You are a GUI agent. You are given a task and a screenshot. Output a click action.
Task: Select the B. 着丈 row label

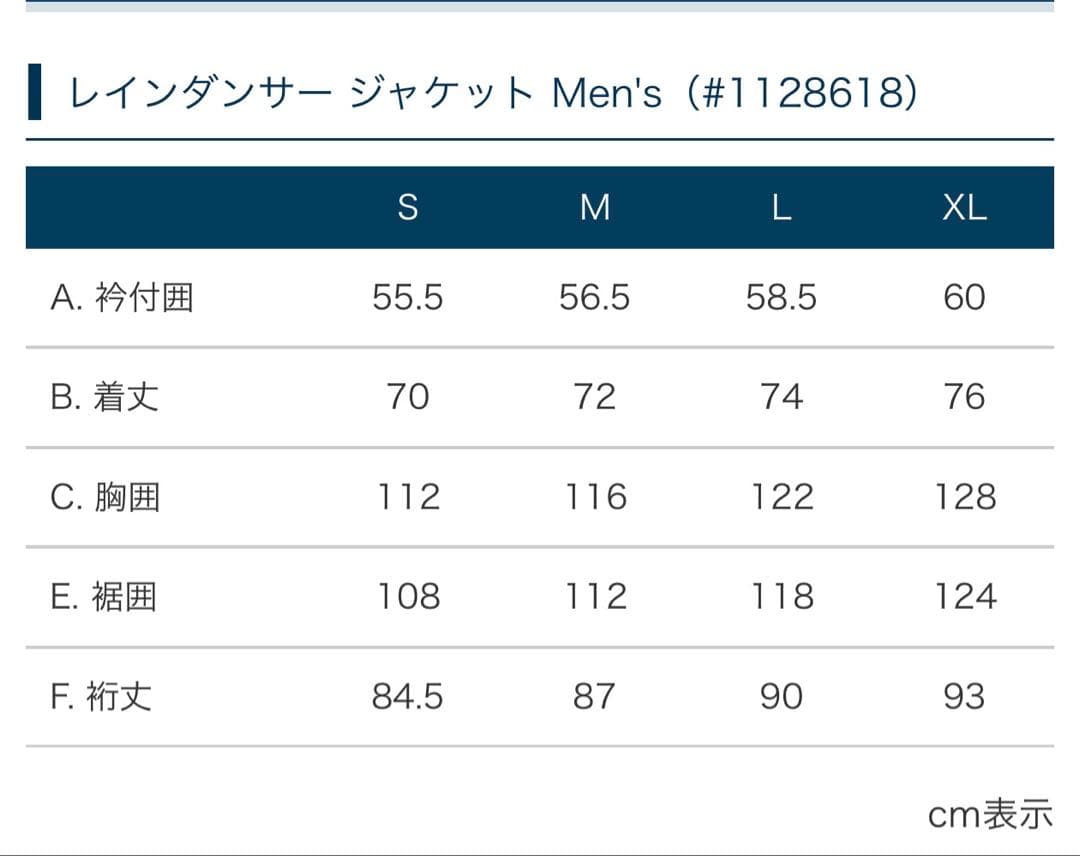click(105, 397)
